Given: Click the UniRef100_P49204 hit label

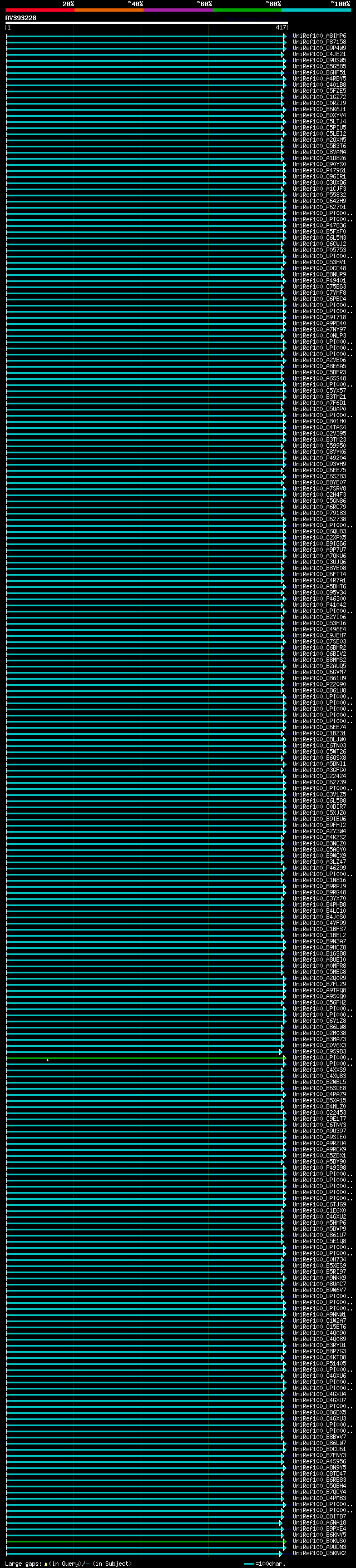Looking at the screenshot, I should [319, 458].
